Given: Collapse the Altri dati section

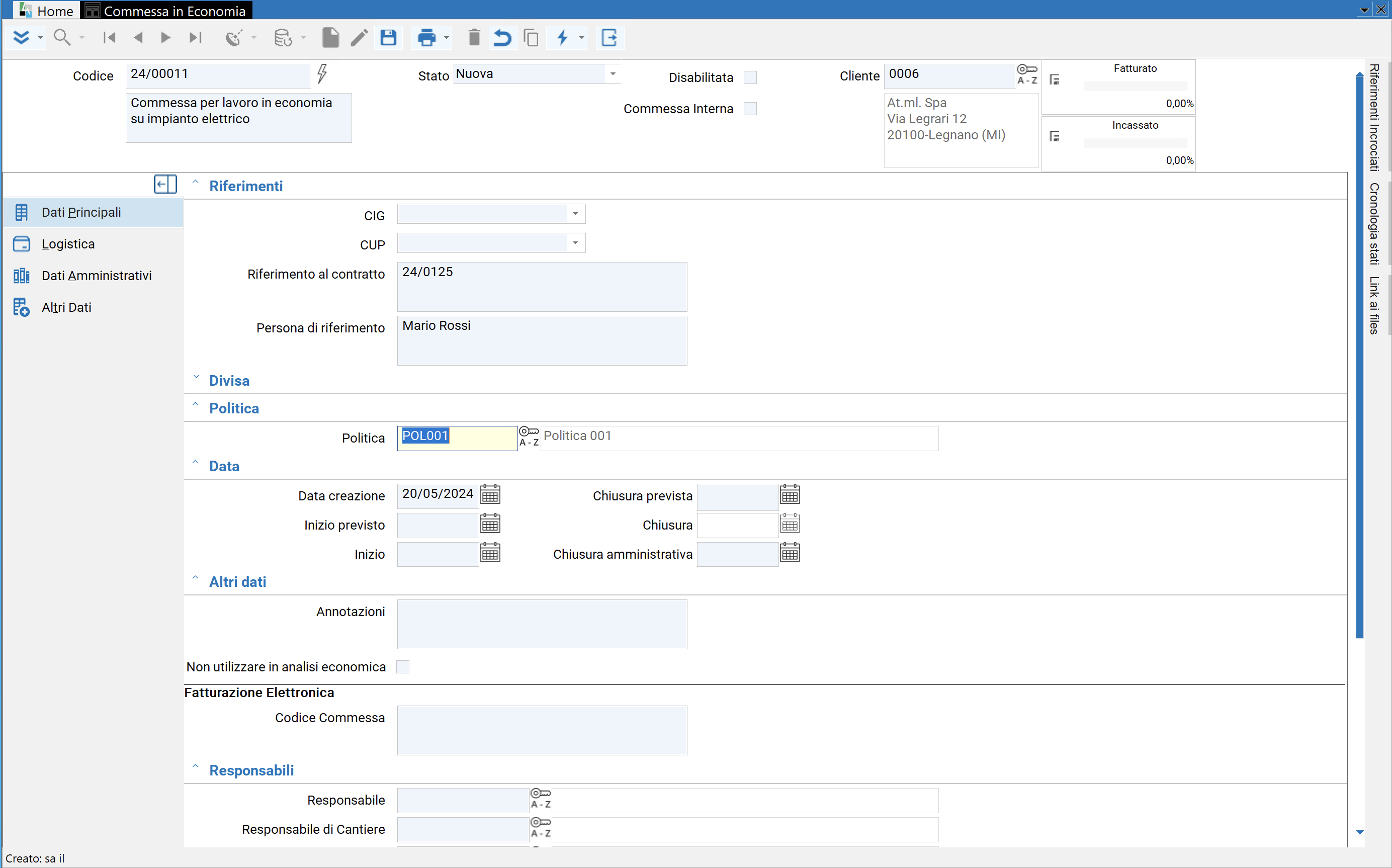Looking at the screenshot, I should [x=195, y=578].
